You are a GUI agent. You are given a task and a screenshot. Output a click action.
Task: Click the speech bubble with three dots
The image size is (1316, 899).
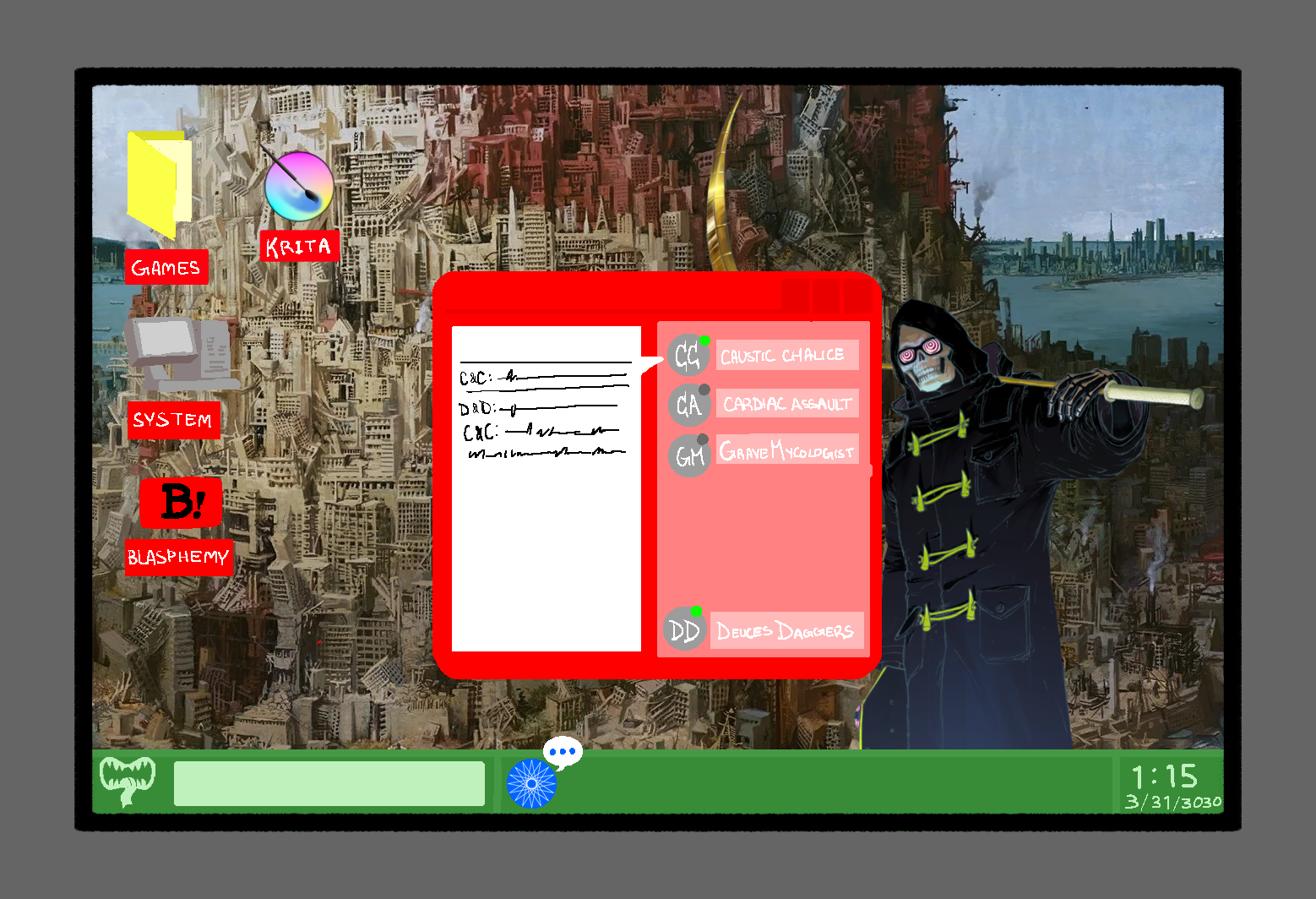pos(563,751)
